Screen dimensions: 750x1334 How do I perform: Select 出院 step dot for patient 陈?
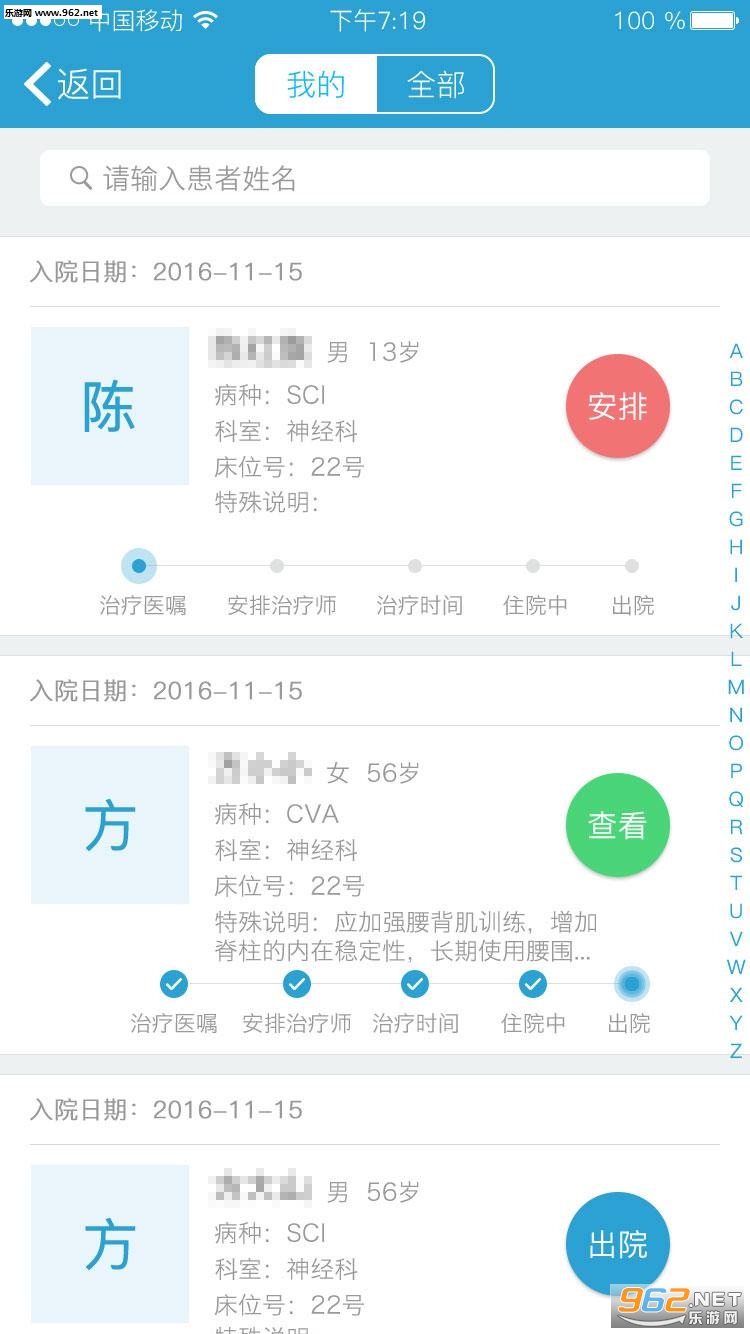pyautogui.click(x=632, y=566)
